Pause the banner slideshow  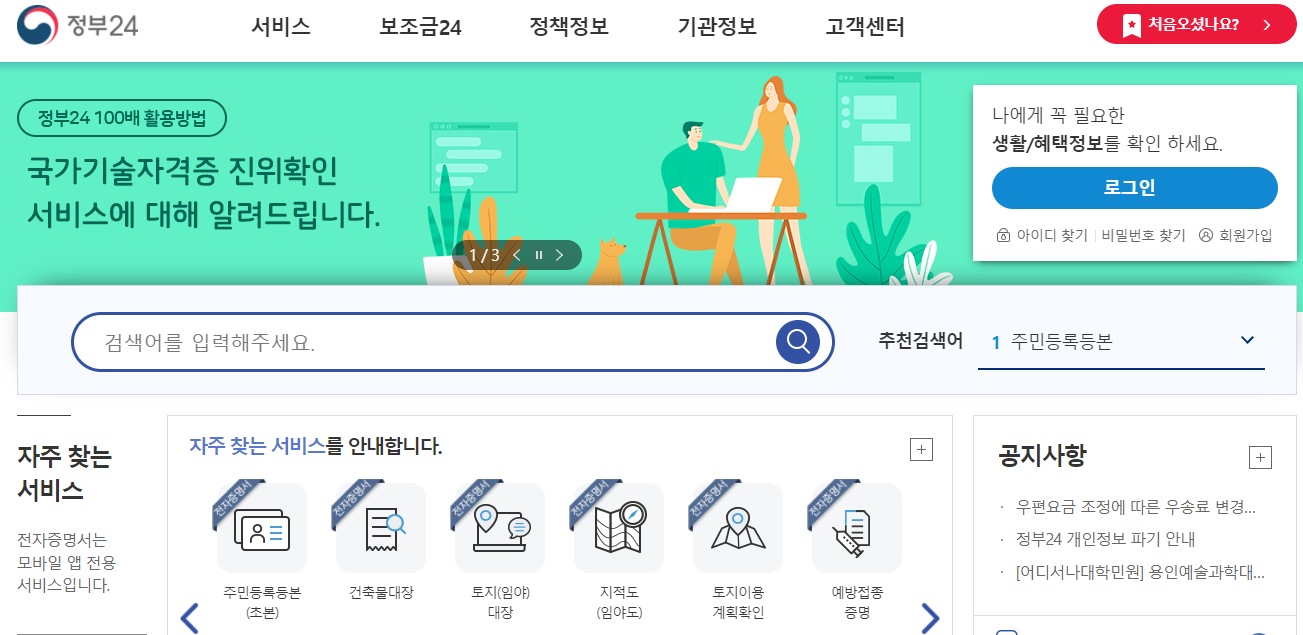coord(539,255)
